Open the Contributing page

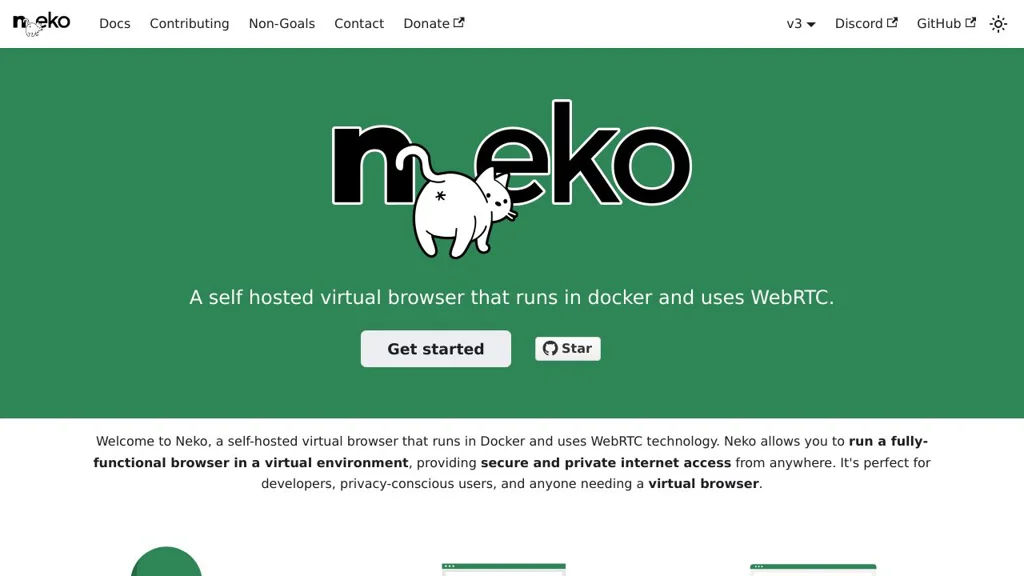tap(189, 24)
